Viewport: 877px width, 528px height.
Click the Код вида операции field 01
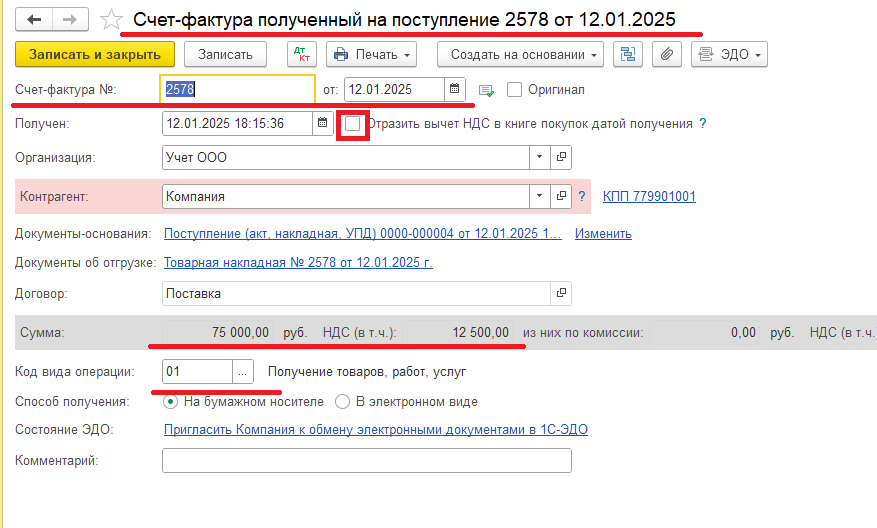coord(197,372)
